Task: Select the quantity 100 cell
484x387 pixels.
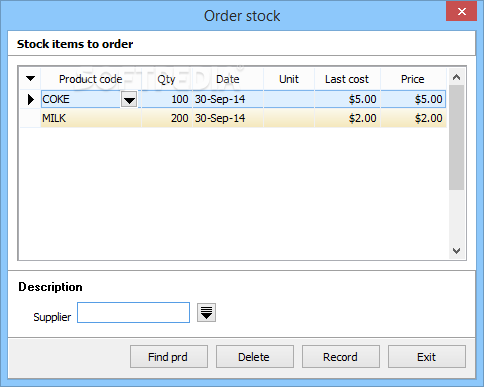Action: click(166, 99)
